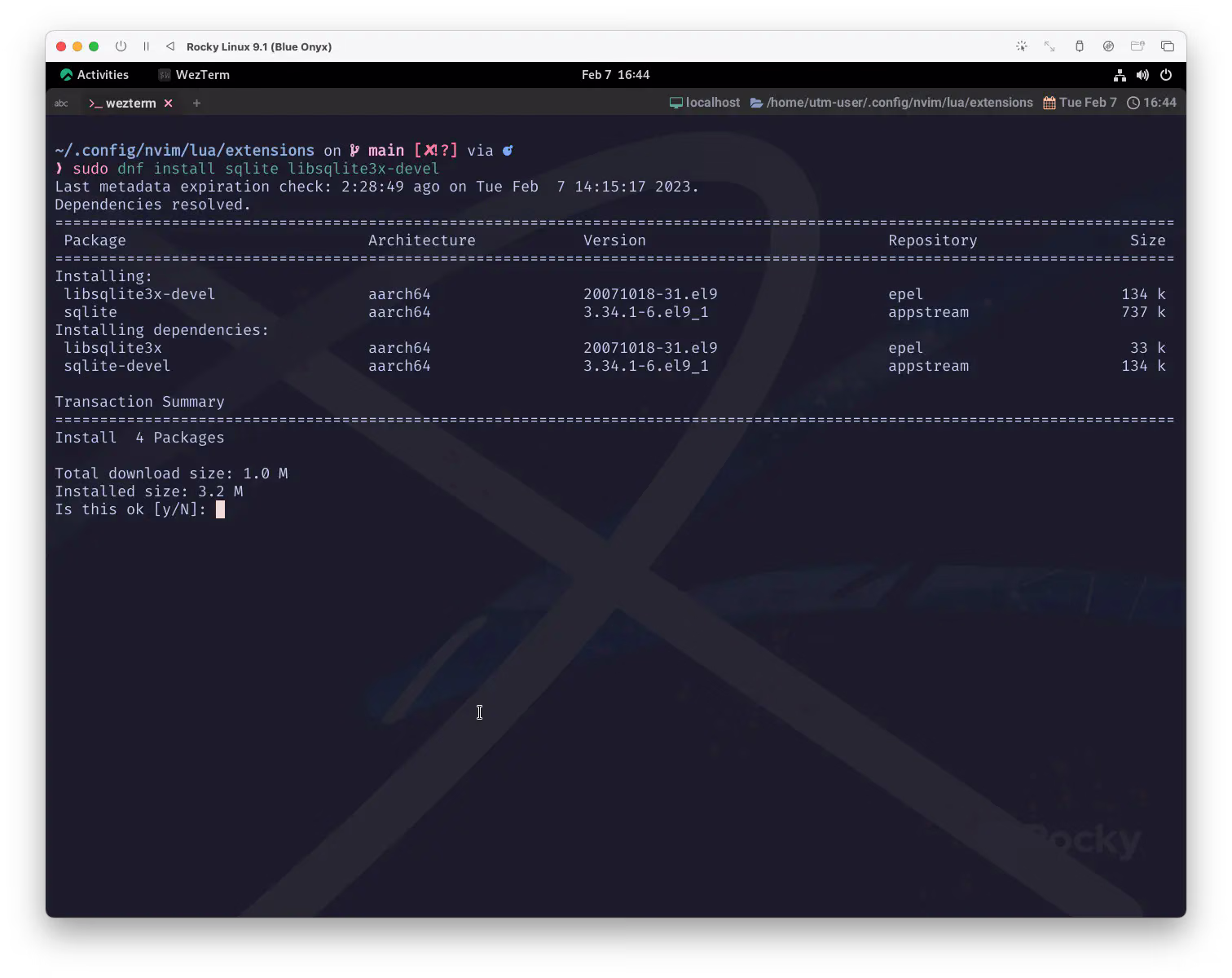Open a new terminal tab with plus button
The width and height of the screenshot is (1232, 978).
[x=196, y=104]
